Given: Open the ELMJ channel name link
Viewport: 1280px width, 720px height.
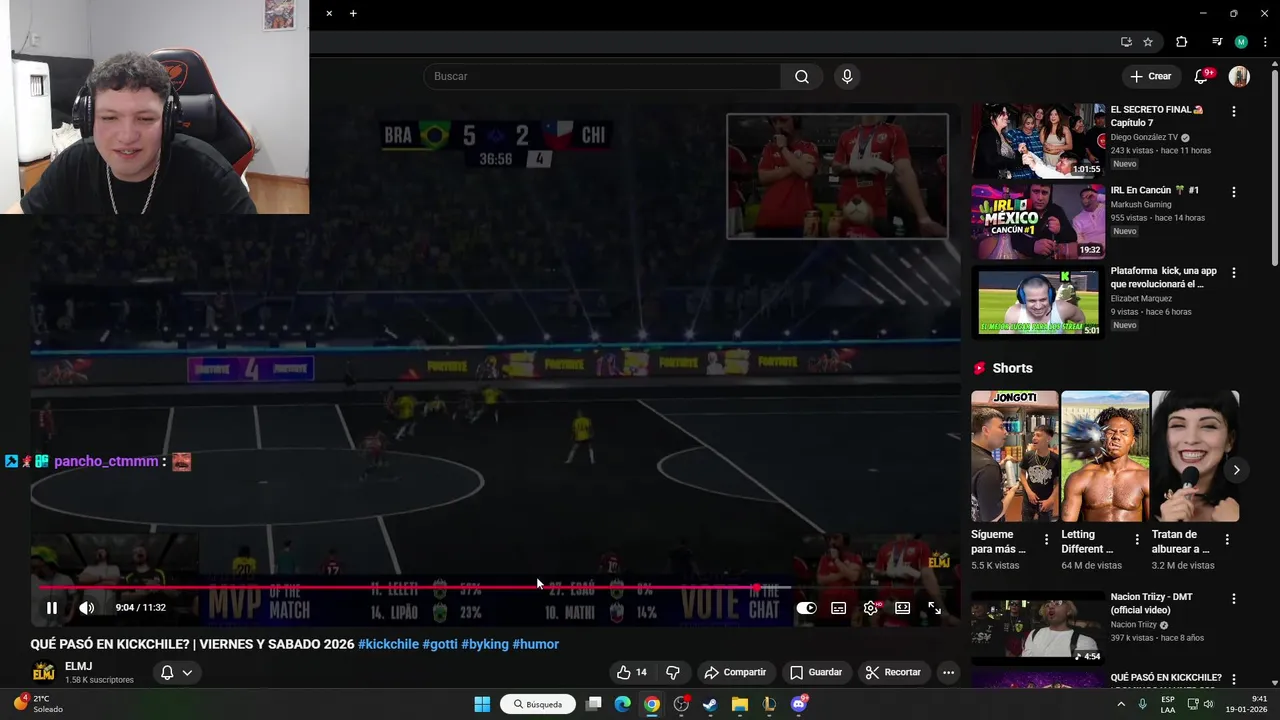Looking at the screenshot, I should coord(79,666).
